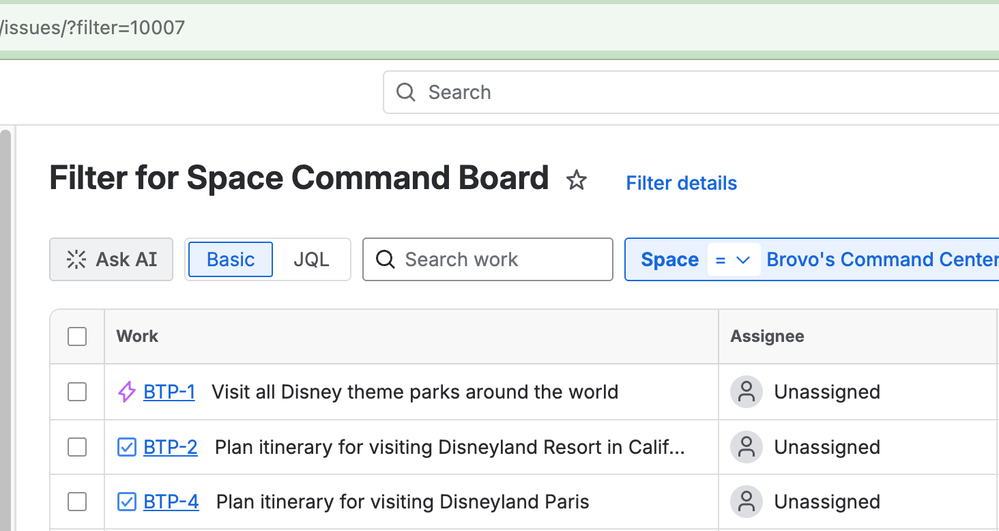Image resolution: width=999 pixels, height=531 pixels.
Task: Check the box for the BTP-4 row
Action: [77, 502]
